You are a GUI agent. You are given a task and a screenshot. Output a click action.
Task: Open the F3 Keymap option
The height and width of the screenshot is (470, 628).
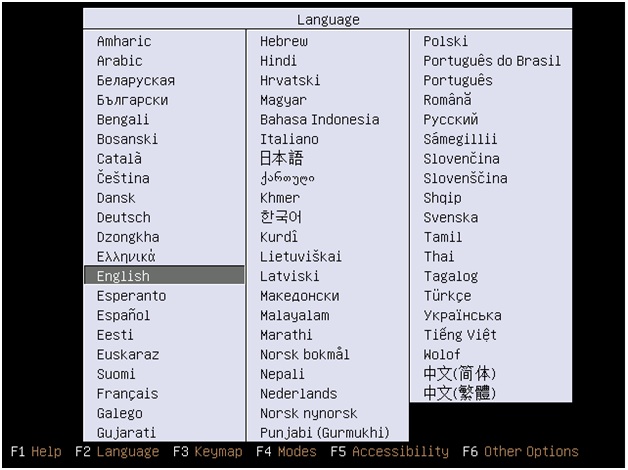[207, 452]
